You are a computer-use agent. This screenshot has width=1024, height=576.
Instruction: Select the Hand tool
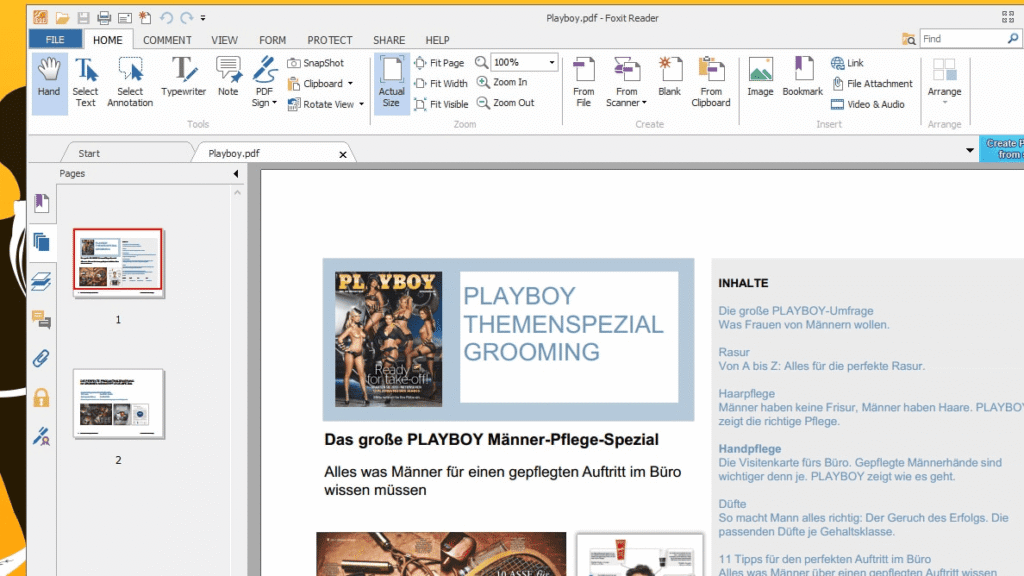(x=49, y=84)
